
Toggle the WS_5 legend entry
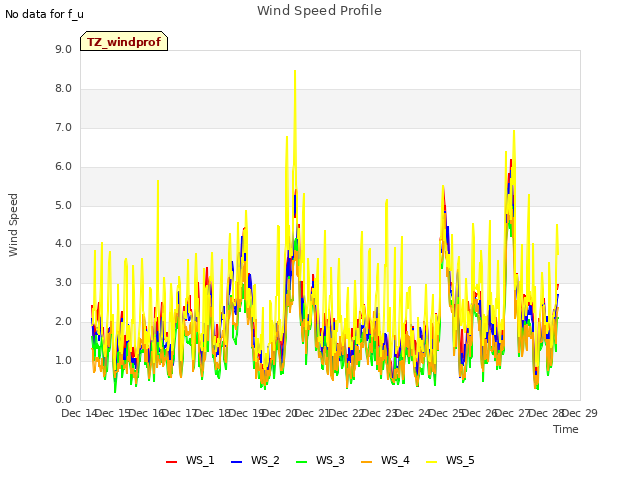point(450,460)
